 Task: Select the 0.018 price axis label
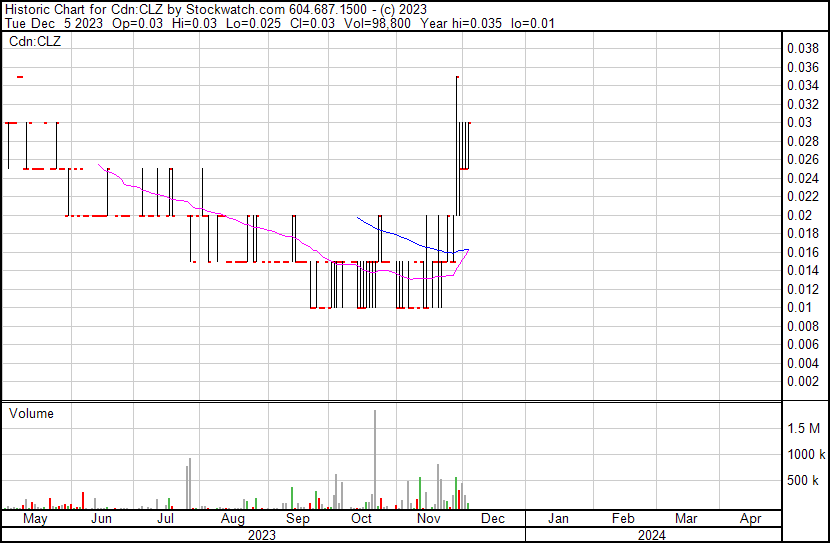(x=802, y=233)
